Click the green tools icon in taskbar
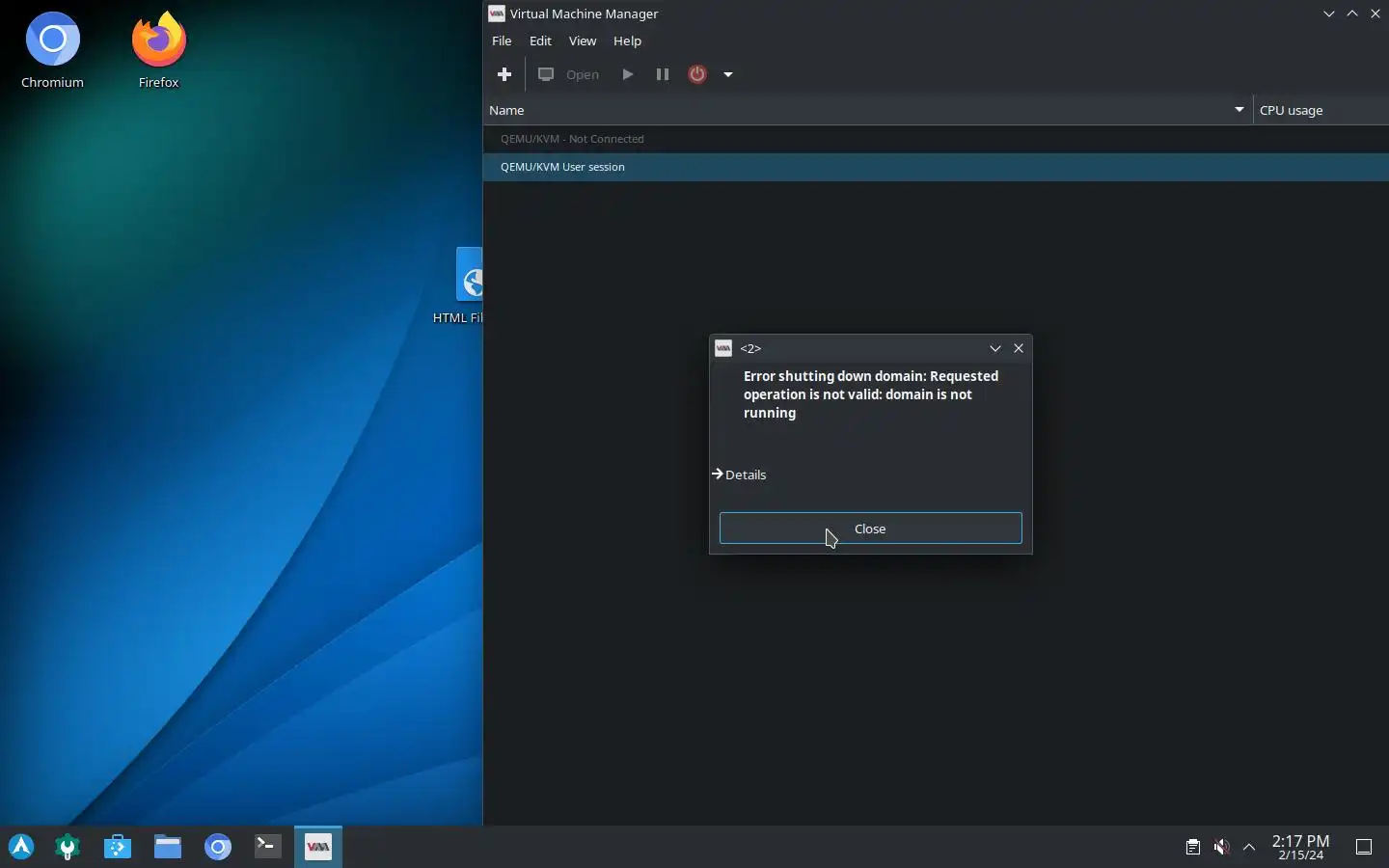 click(x=68, y=847)
